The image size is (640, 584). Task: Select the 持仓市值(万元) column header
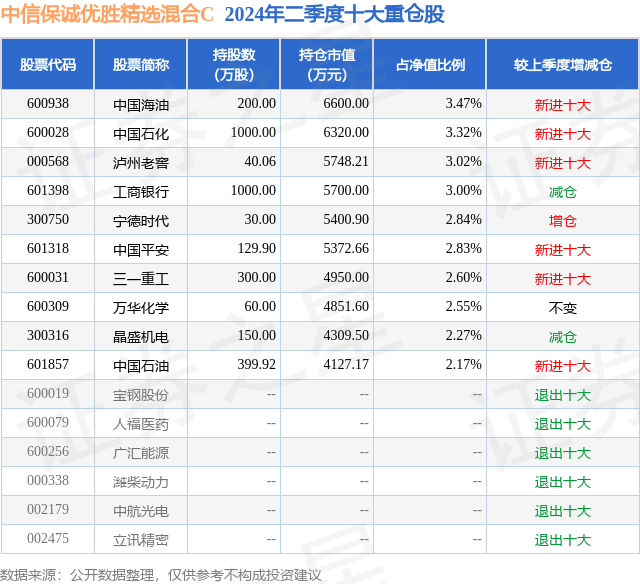(x=327, y=64)
